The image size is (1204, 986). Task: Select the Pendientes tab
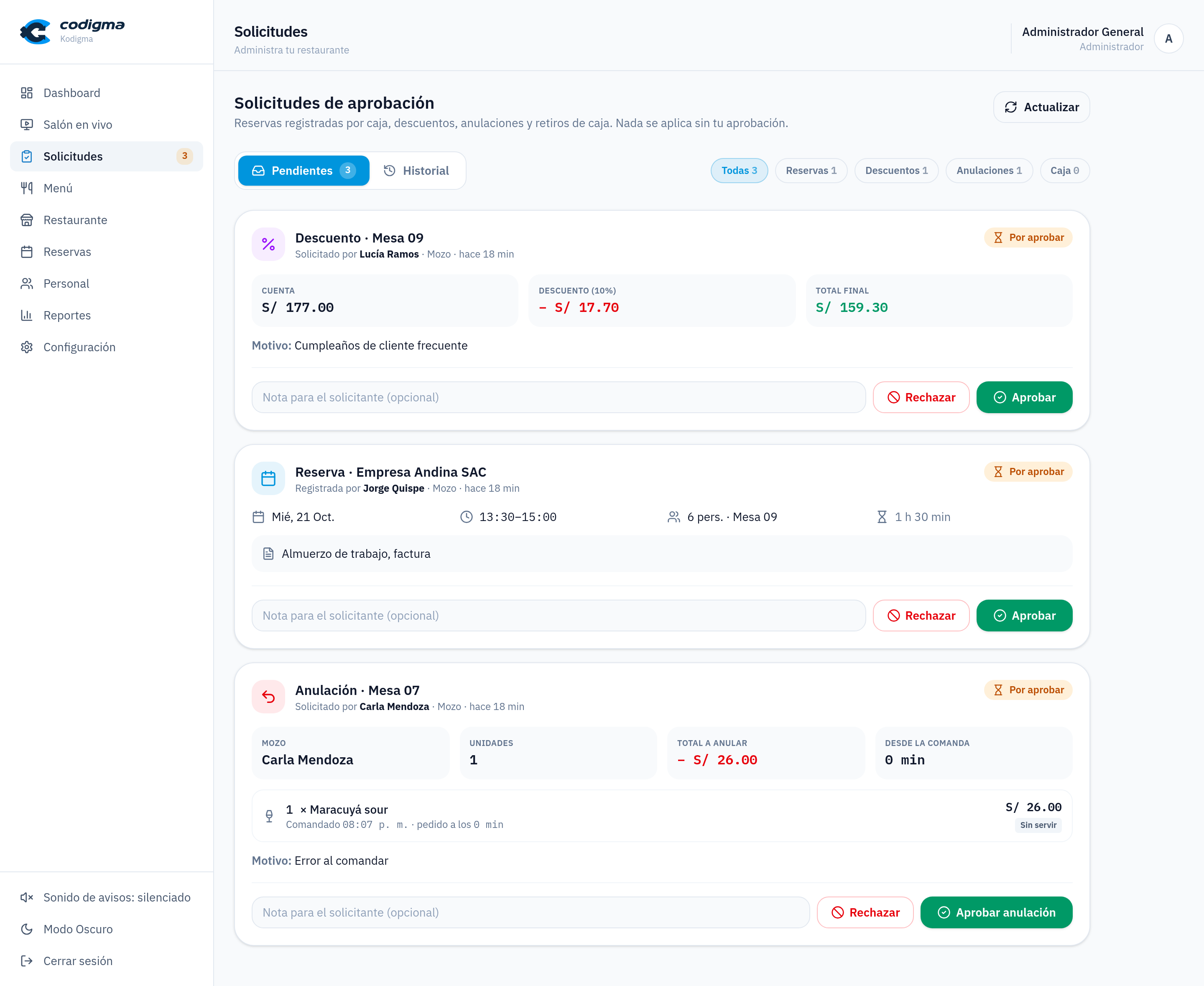pyautogui.click(x=304, y=170)
